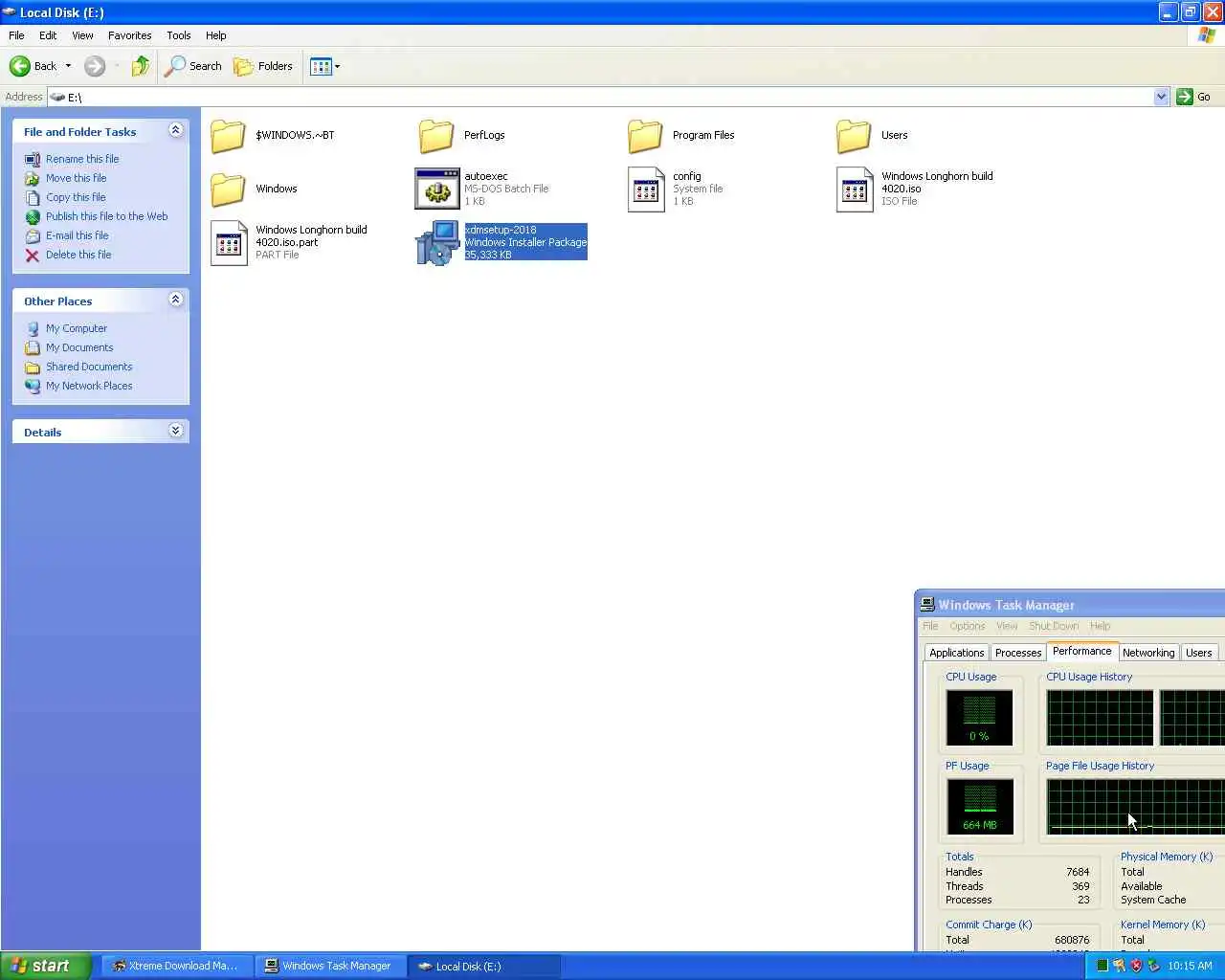Go up one folder level

(x=141, y=66)
